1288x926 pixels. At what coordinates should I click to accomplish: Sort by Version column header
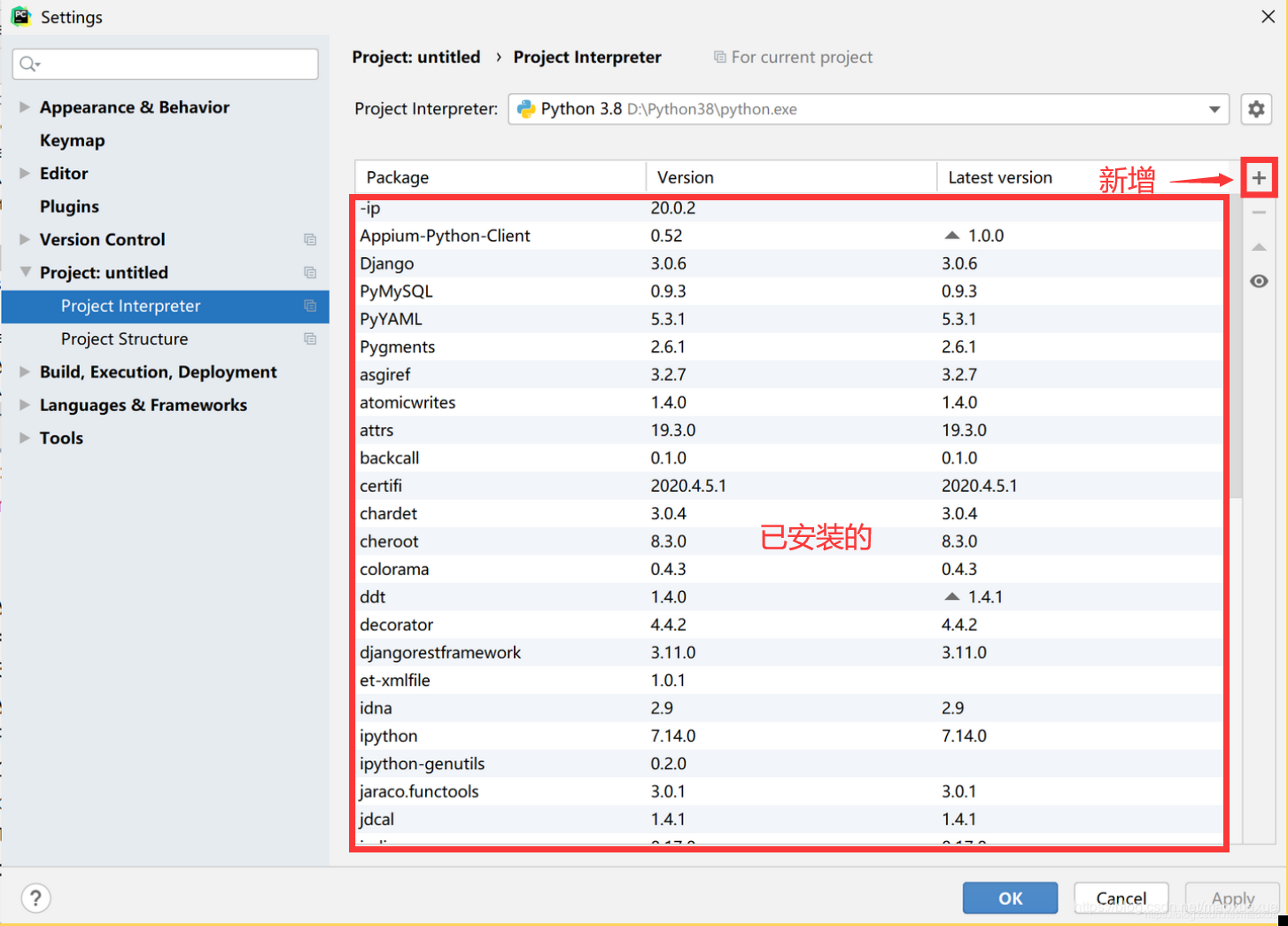[791, 177]
